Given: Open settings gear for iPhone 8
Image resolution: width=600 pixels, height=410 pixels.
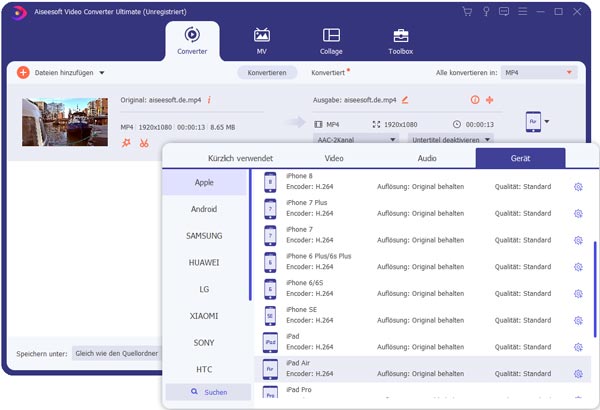Looking at the screenshot, I should (578, 187).
